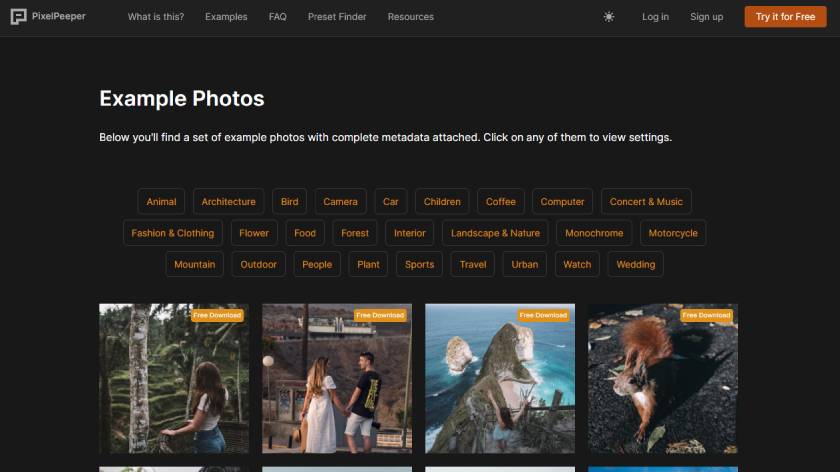This screenshot has width=840, height=472.
Task: Open the FAQ nav link
Action: [x=277, y=17]
